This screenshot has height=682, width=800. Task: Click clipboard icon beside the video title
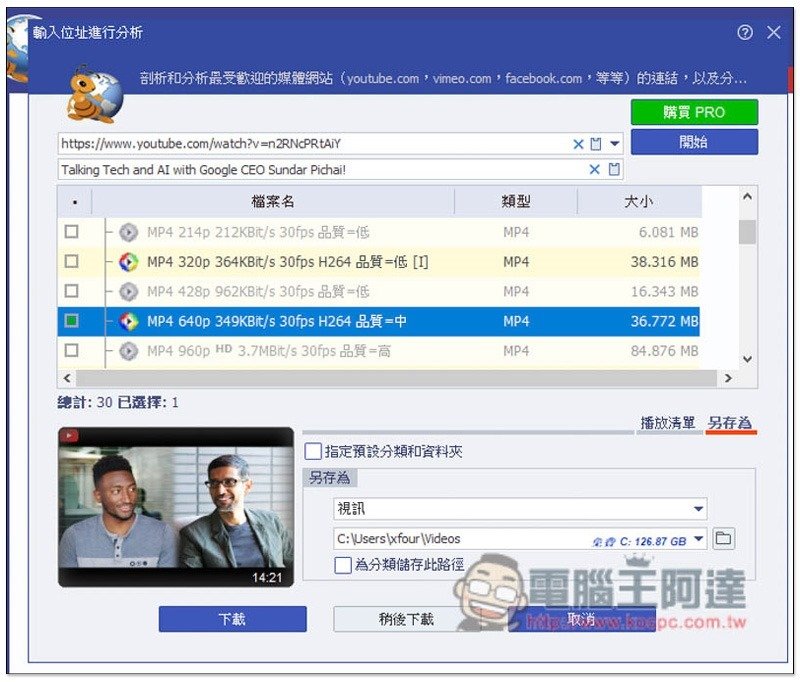click(x=614, y=169)
